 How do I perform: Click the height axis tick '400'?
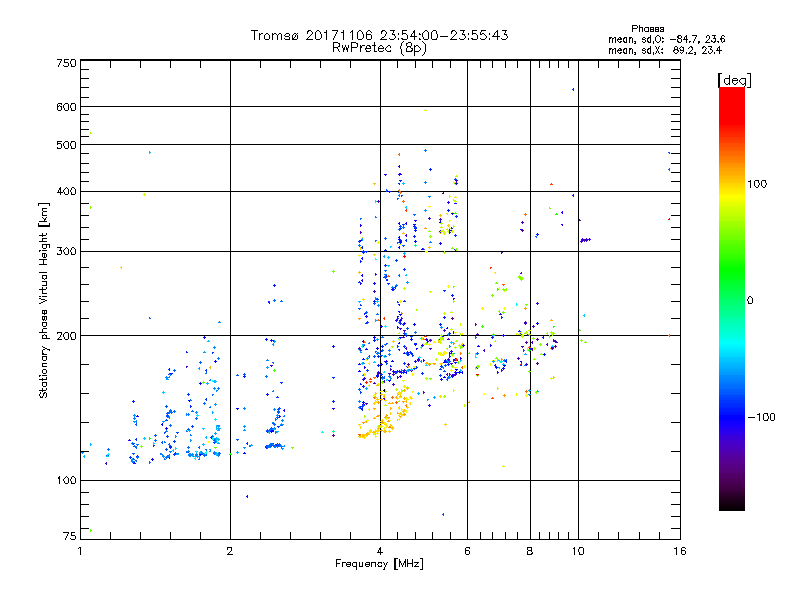[66, 192]
